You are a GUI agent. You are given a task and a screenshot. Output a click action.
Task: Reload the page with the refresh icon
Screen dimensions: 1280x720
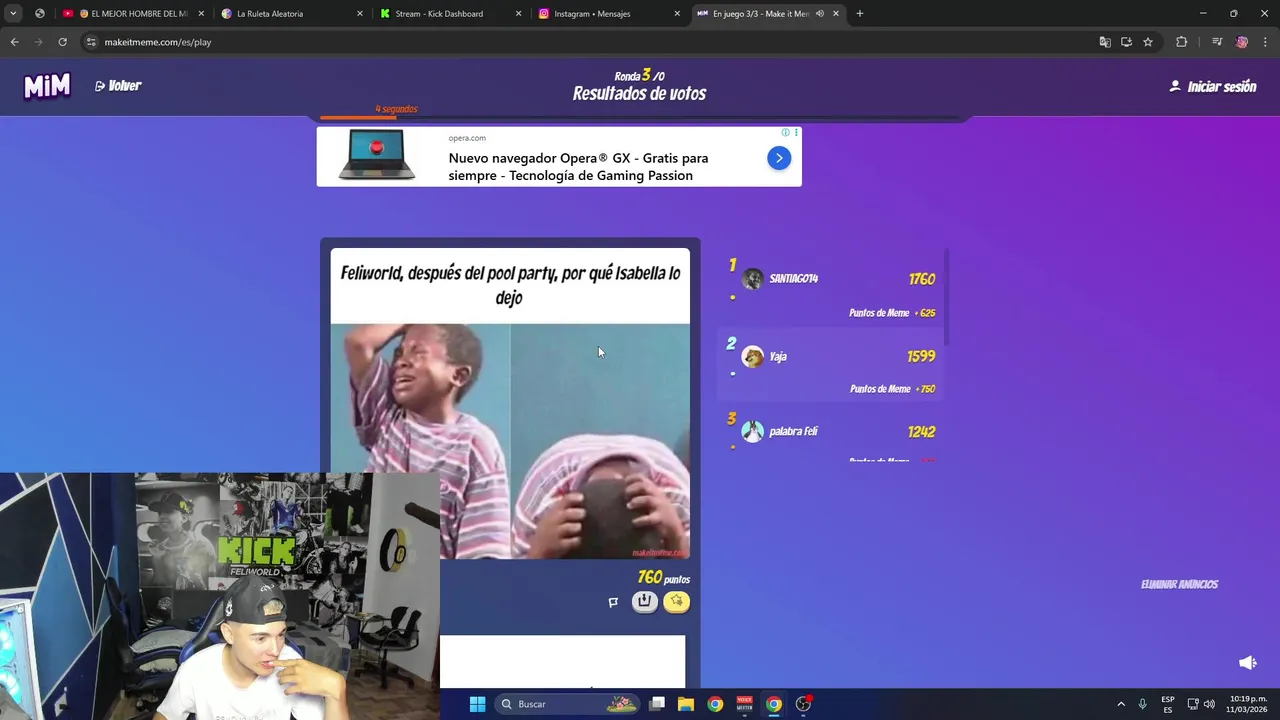click(62, 42)
